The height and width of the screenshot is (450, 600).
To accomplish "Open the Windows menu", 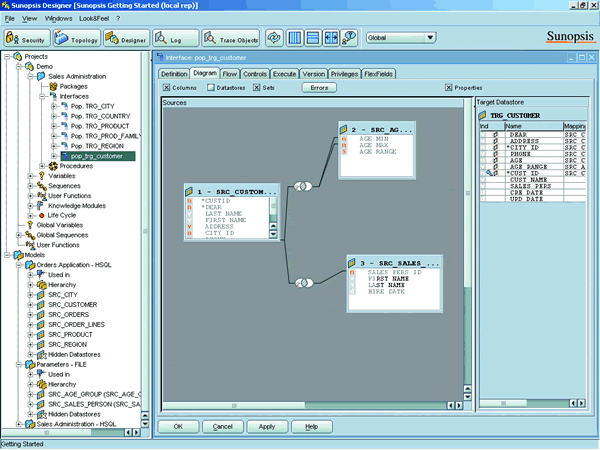I will tap(58, 18).
